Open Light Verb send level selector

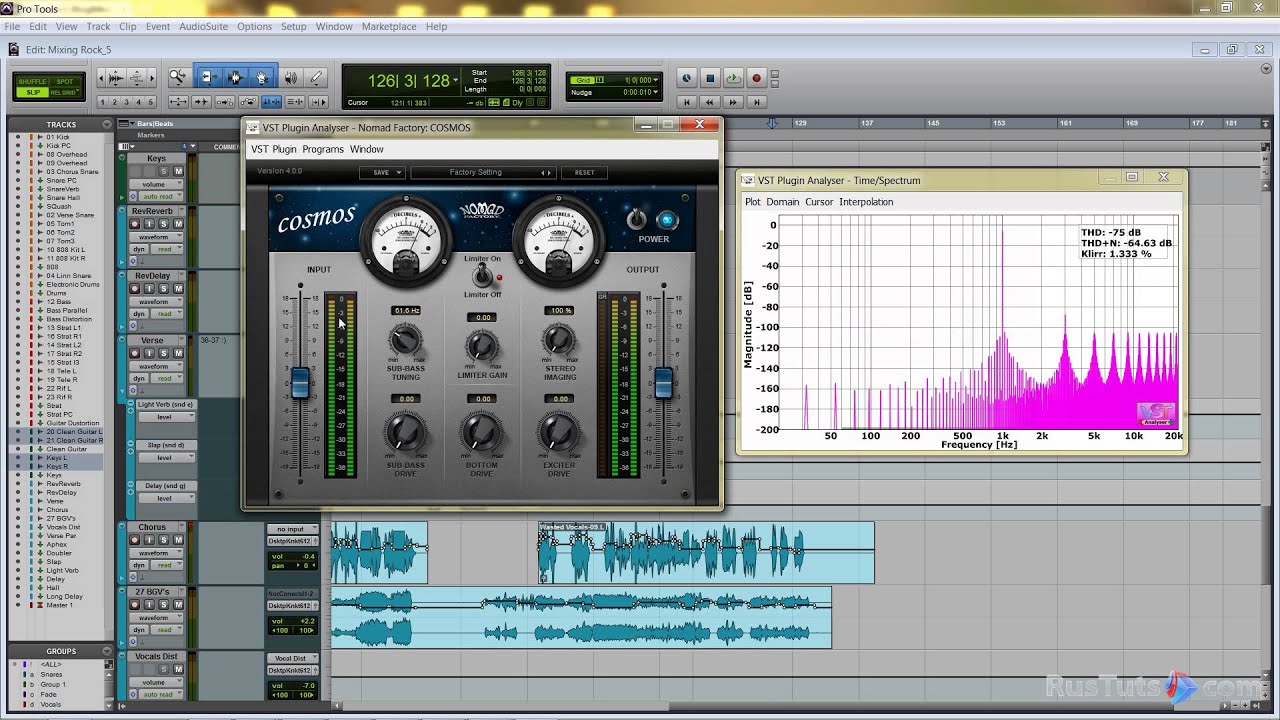165,417
